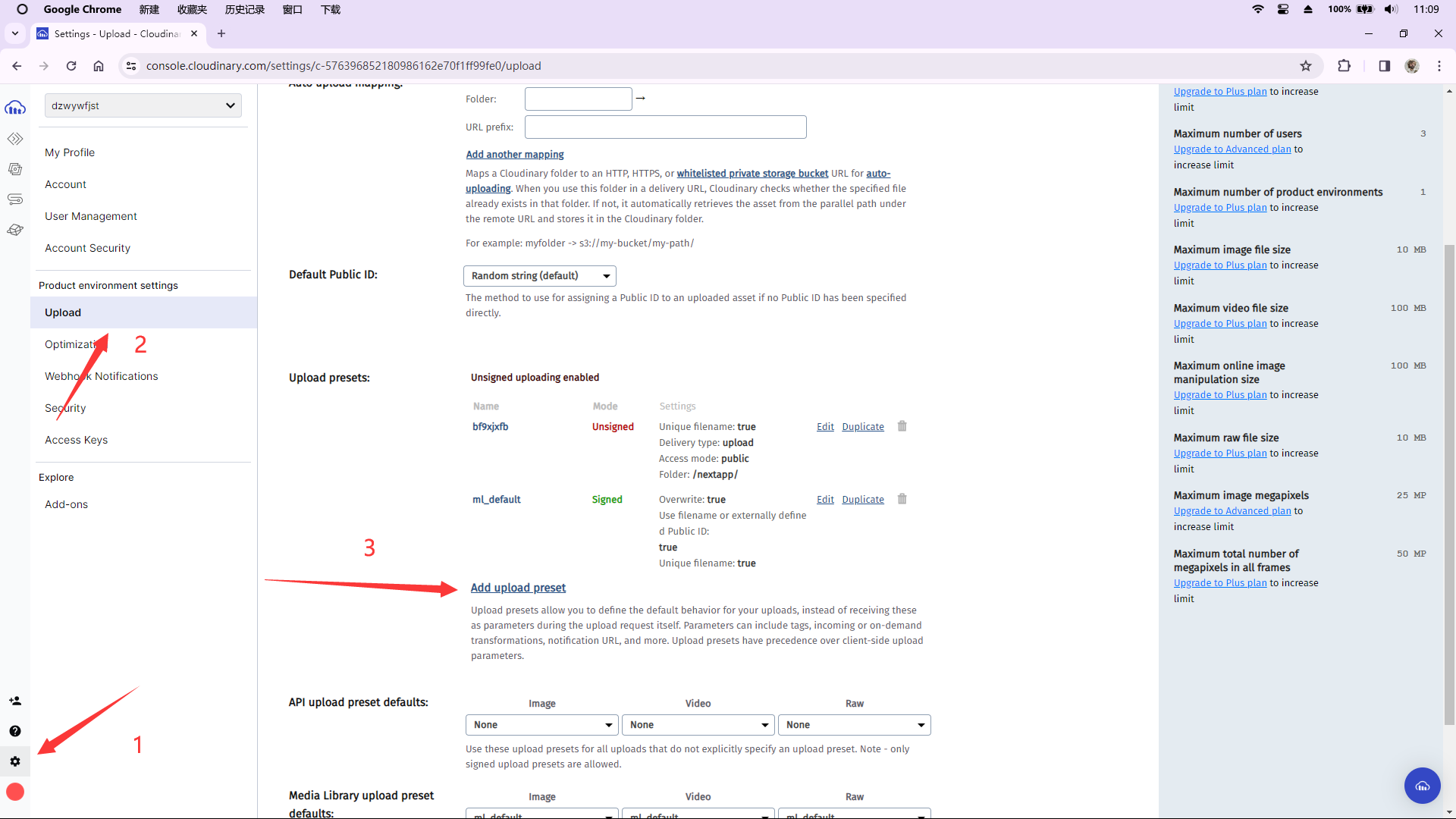
Task: Click the Account Security icon in sidebar
Action: [88, 248]
